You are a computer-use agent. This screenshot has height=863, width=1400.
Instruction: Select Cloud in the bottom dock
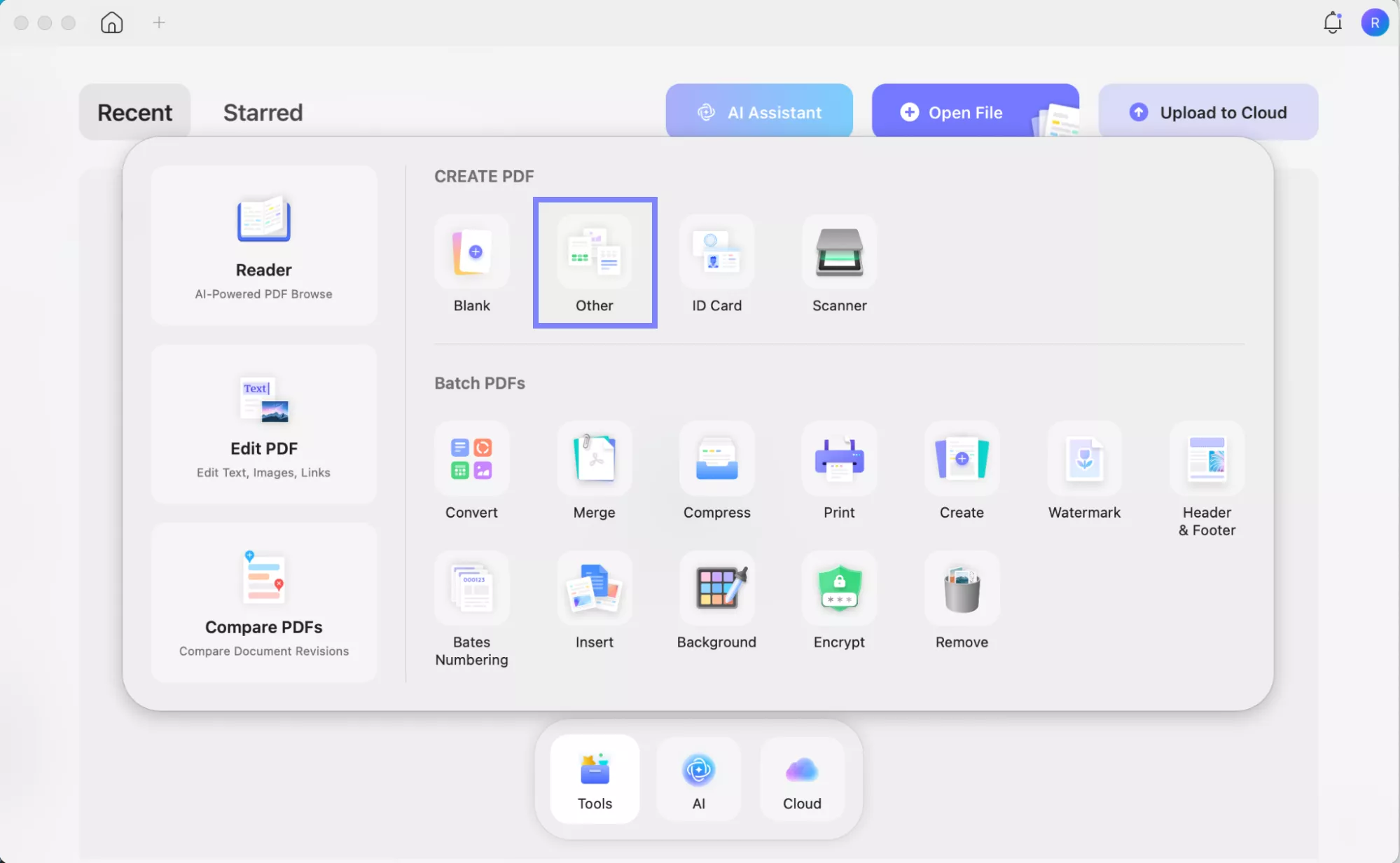tap(802, 780)
